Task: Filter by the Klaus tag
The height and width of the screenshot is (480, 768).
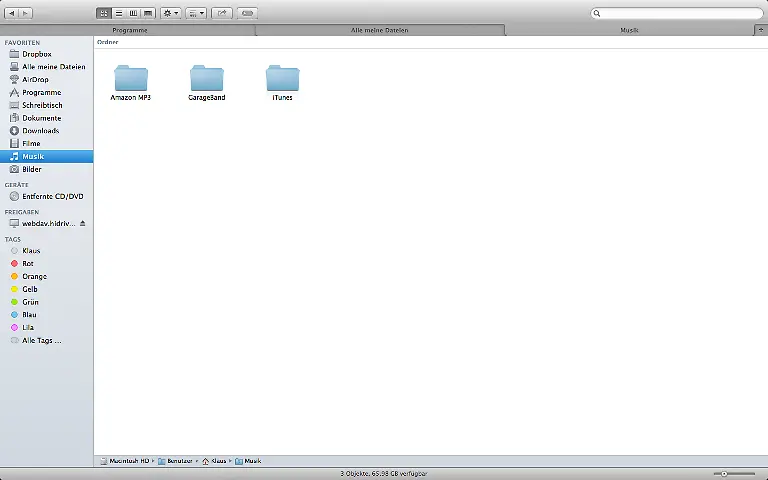Action: [47, 251]
